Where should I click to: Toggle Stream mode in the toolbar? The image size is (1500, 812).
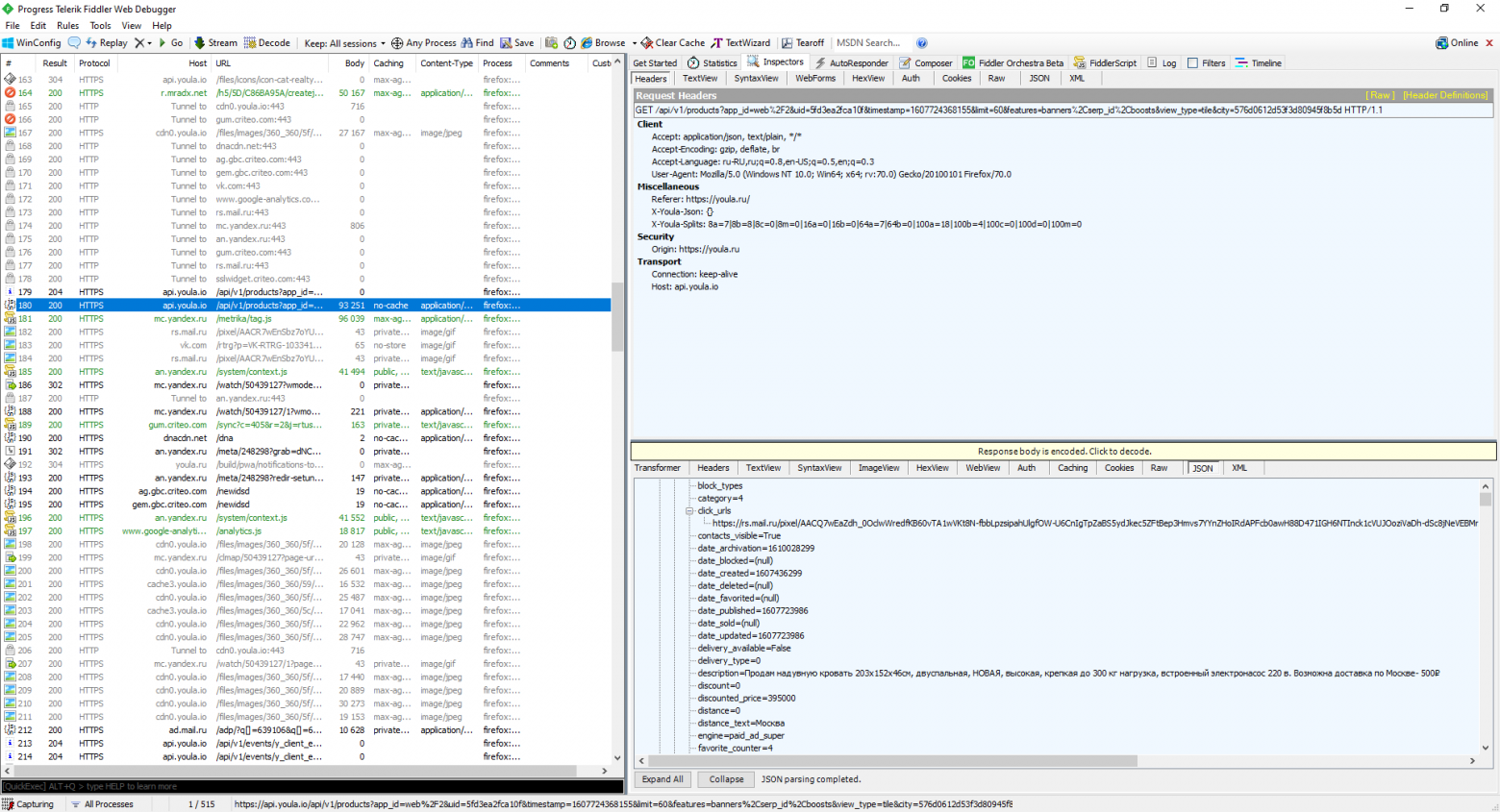[x=215, y=43]
